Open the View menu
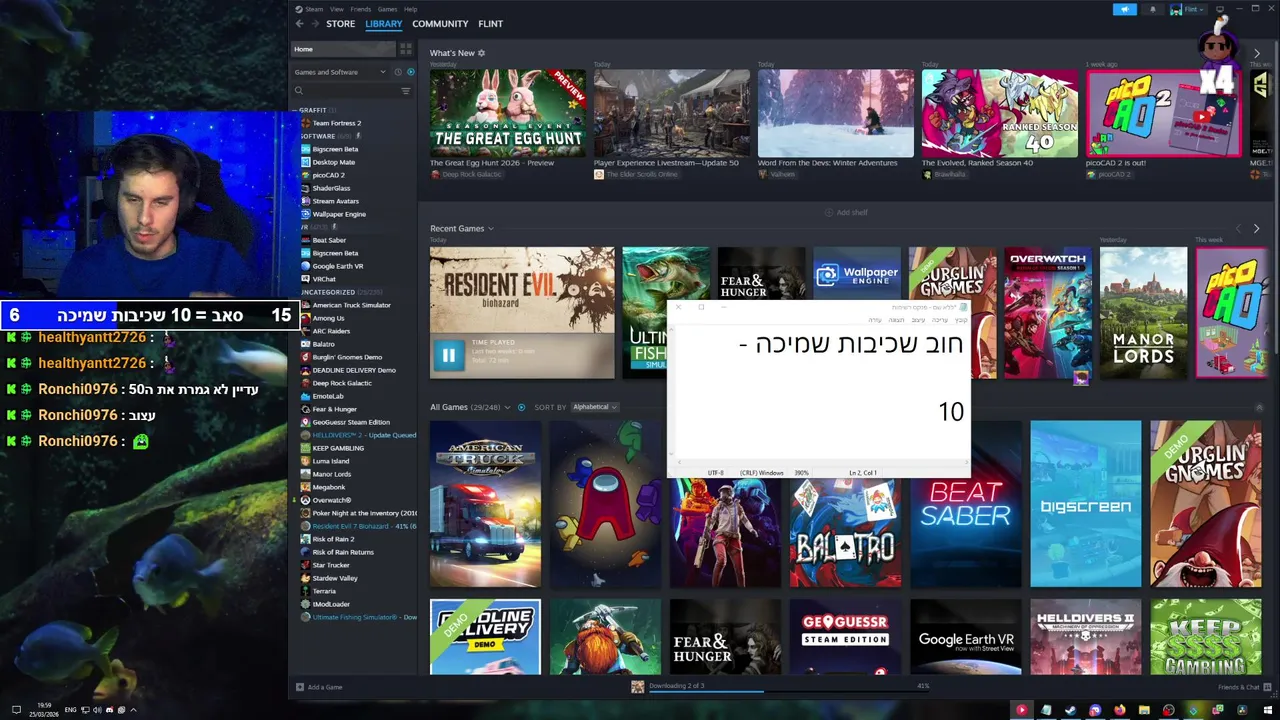Image resolution: width=1280 pixels, height=720 pixels. 337,9
